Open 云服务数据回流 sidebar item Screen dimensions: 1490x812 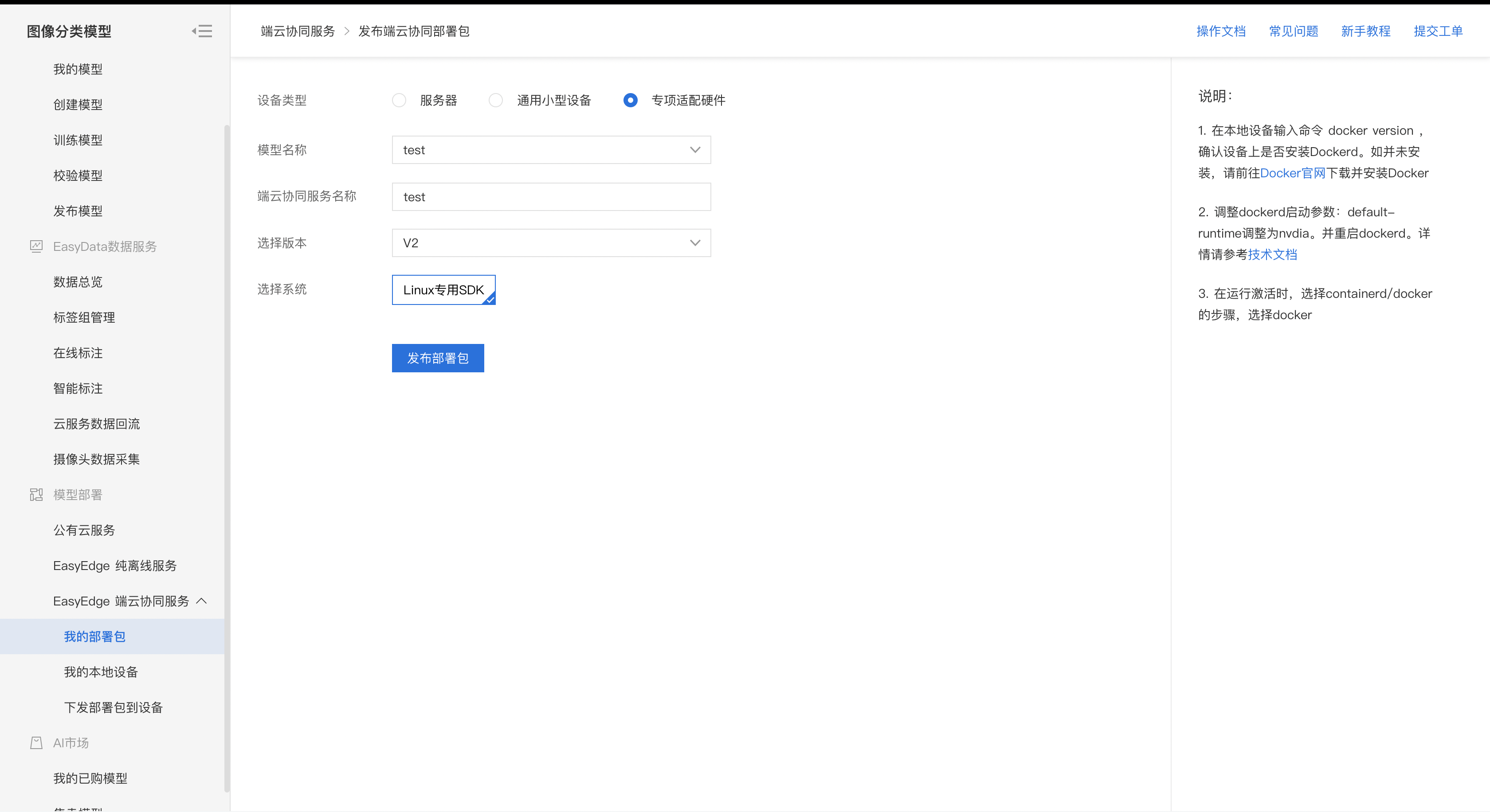coord(97,424)
